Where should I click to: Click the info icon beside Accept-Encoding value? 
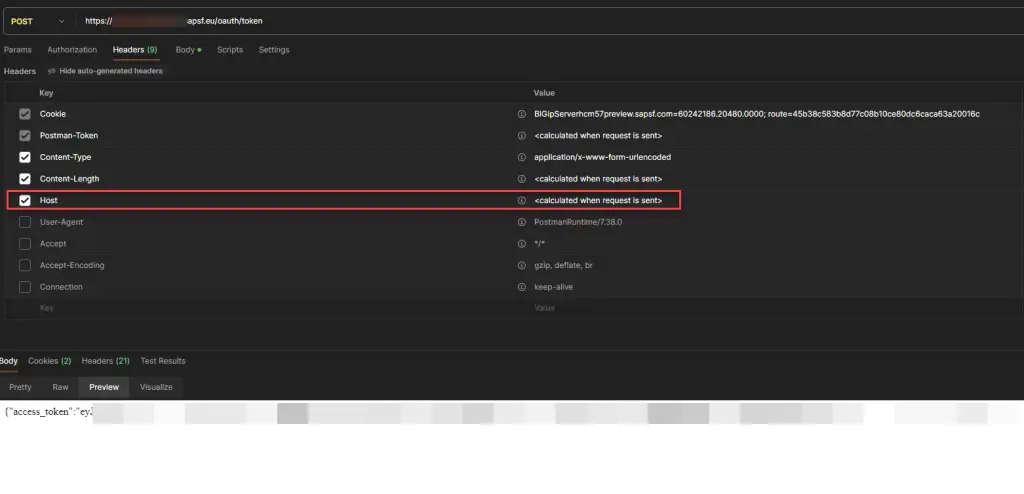(x=521, y=265)
